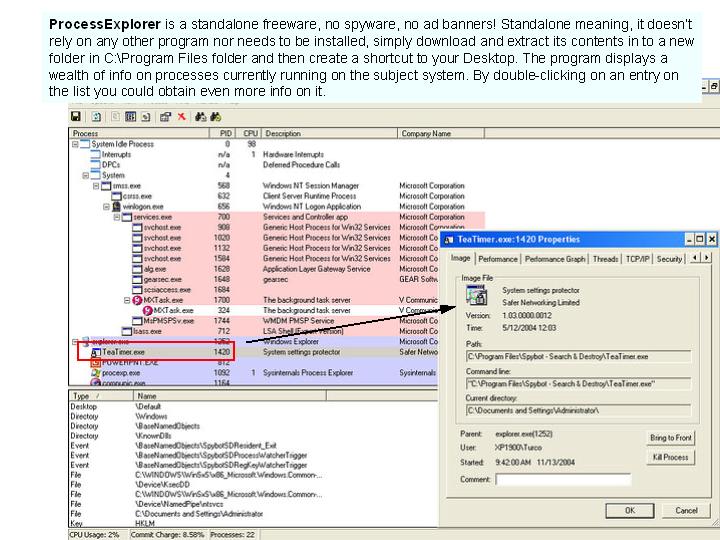Click the toolbar icon before Properties

click(x=146, y=117)
